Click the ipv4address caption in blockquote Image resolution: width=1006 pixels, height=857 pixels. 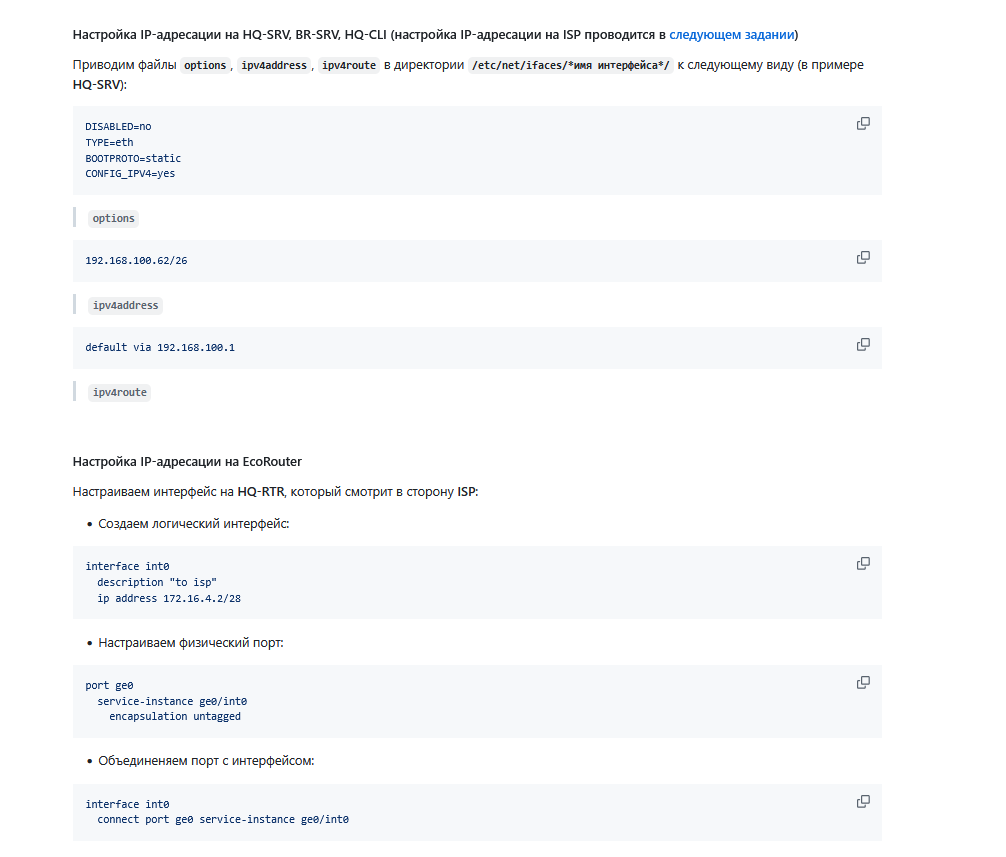click(125, 305)
